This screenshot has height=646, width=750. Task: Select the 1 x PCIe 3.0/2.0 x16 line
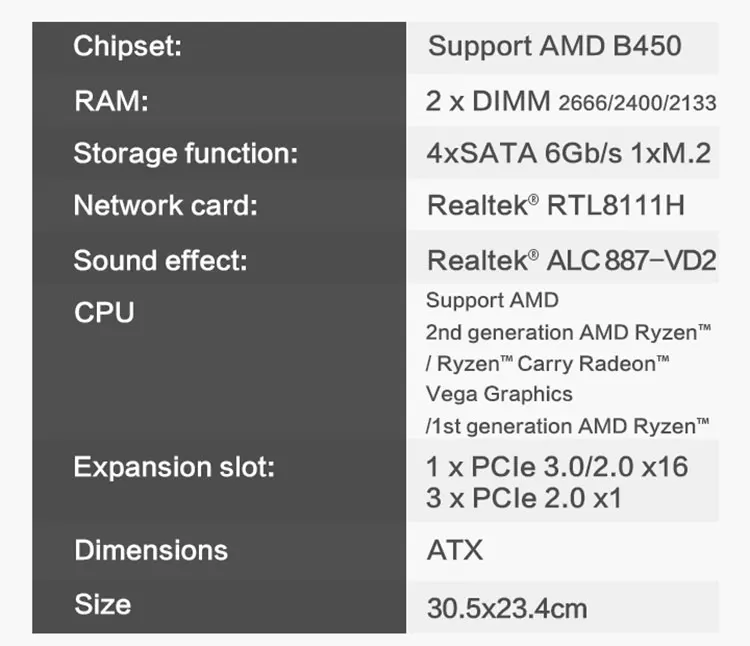[x=557, y=467]
